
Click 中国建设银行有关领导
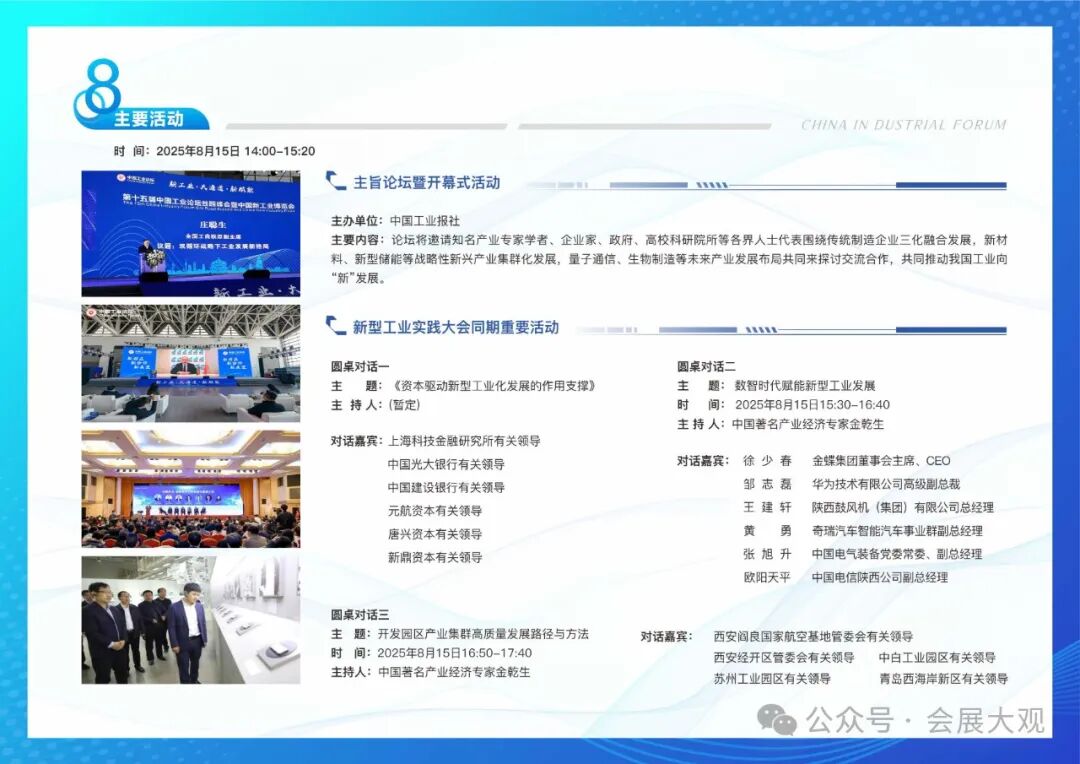[x=446, y=488]
